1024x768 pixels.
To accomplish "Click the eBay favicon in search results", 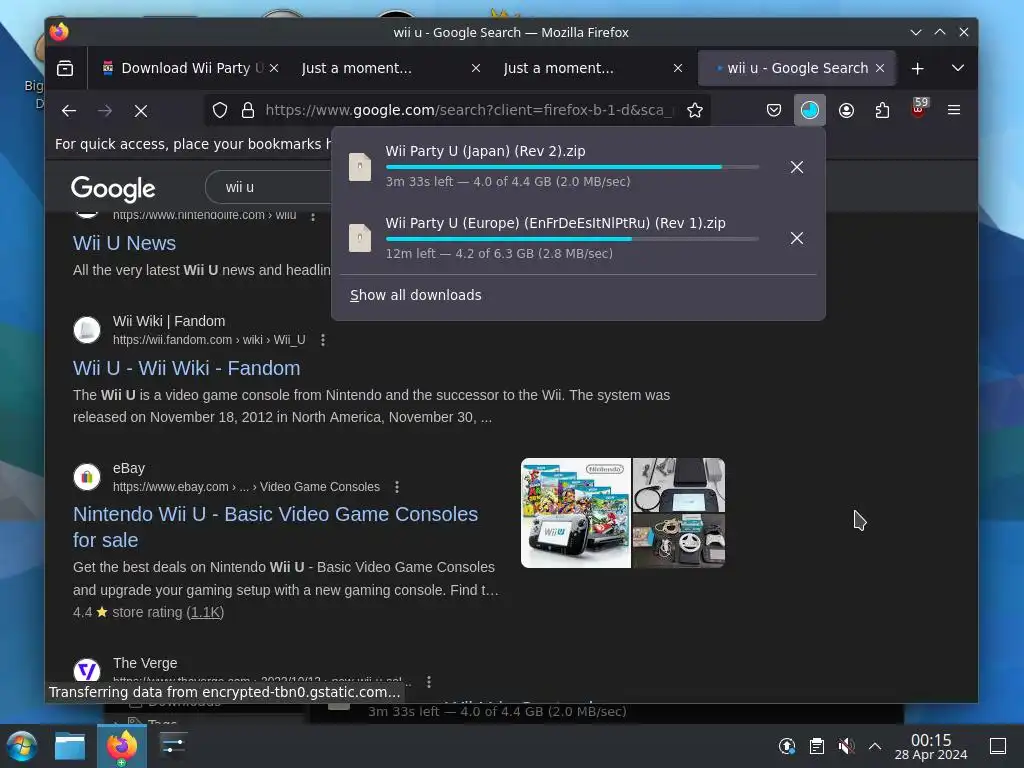I will click(87, 477).
